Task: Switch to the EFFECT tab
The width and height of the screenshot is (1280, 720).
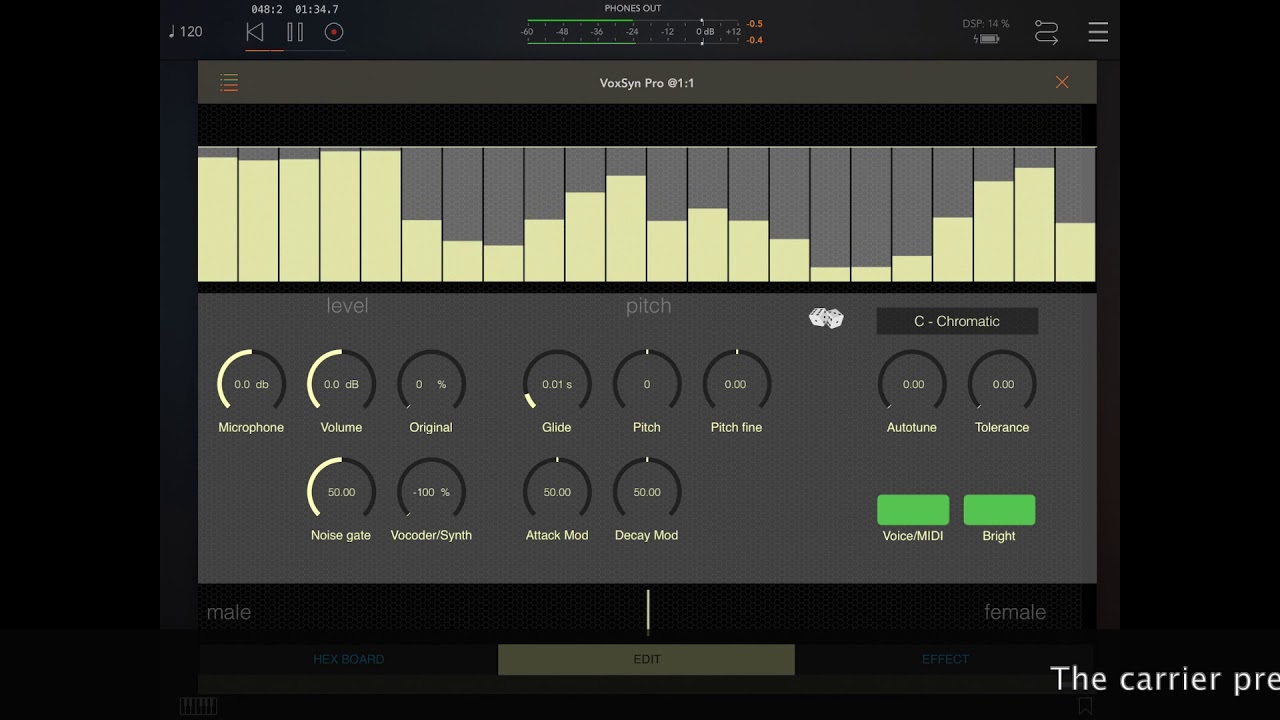Action: 945,659
